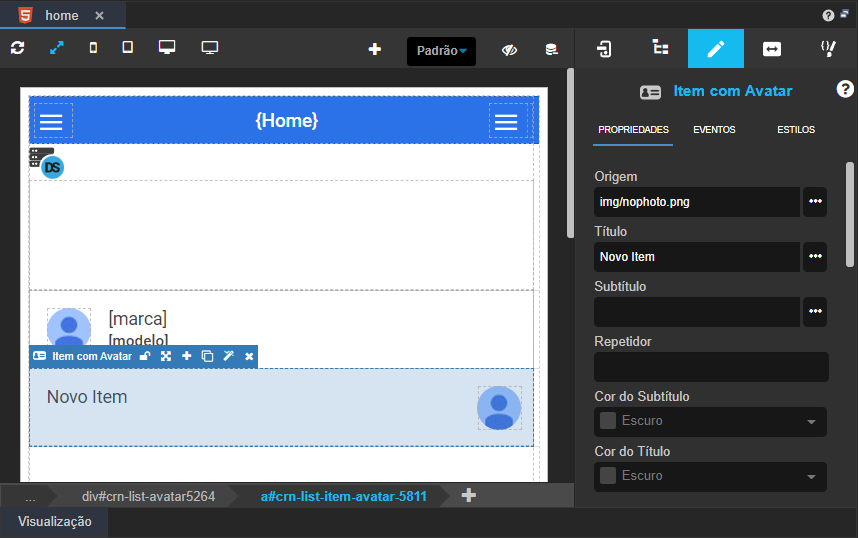Click the Cor do Título color swatch
The image size is (858, 538).
click(x=608, y=475)
